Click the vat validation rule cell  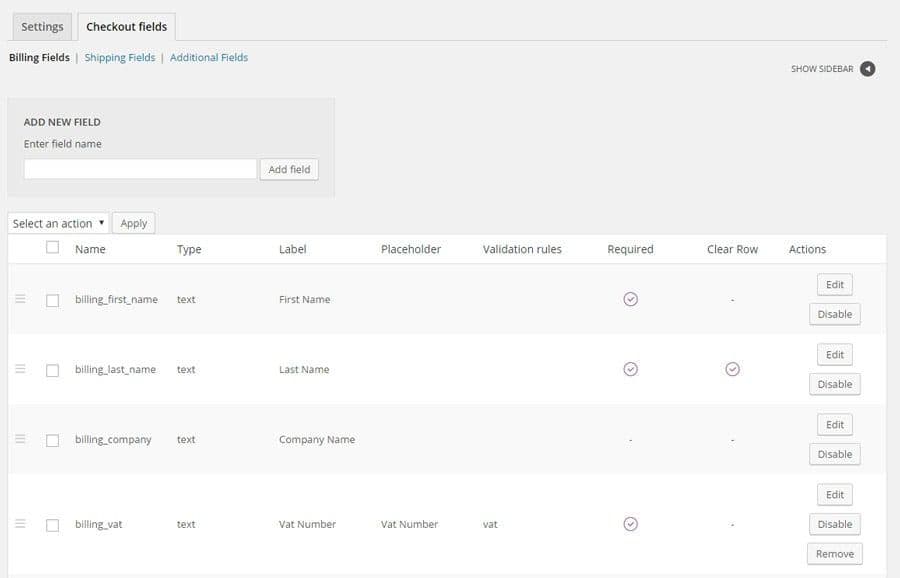(x=490, y=525)
